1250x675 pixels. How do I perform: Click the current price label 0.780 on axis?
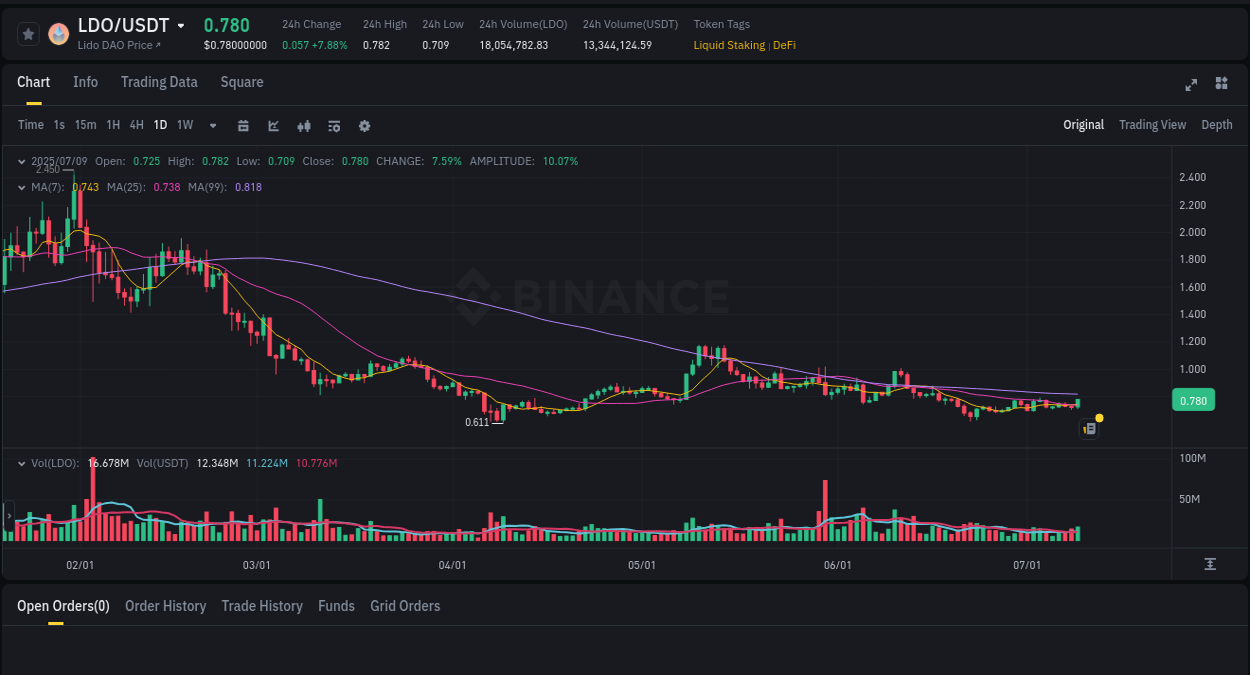coord(1193,400)
